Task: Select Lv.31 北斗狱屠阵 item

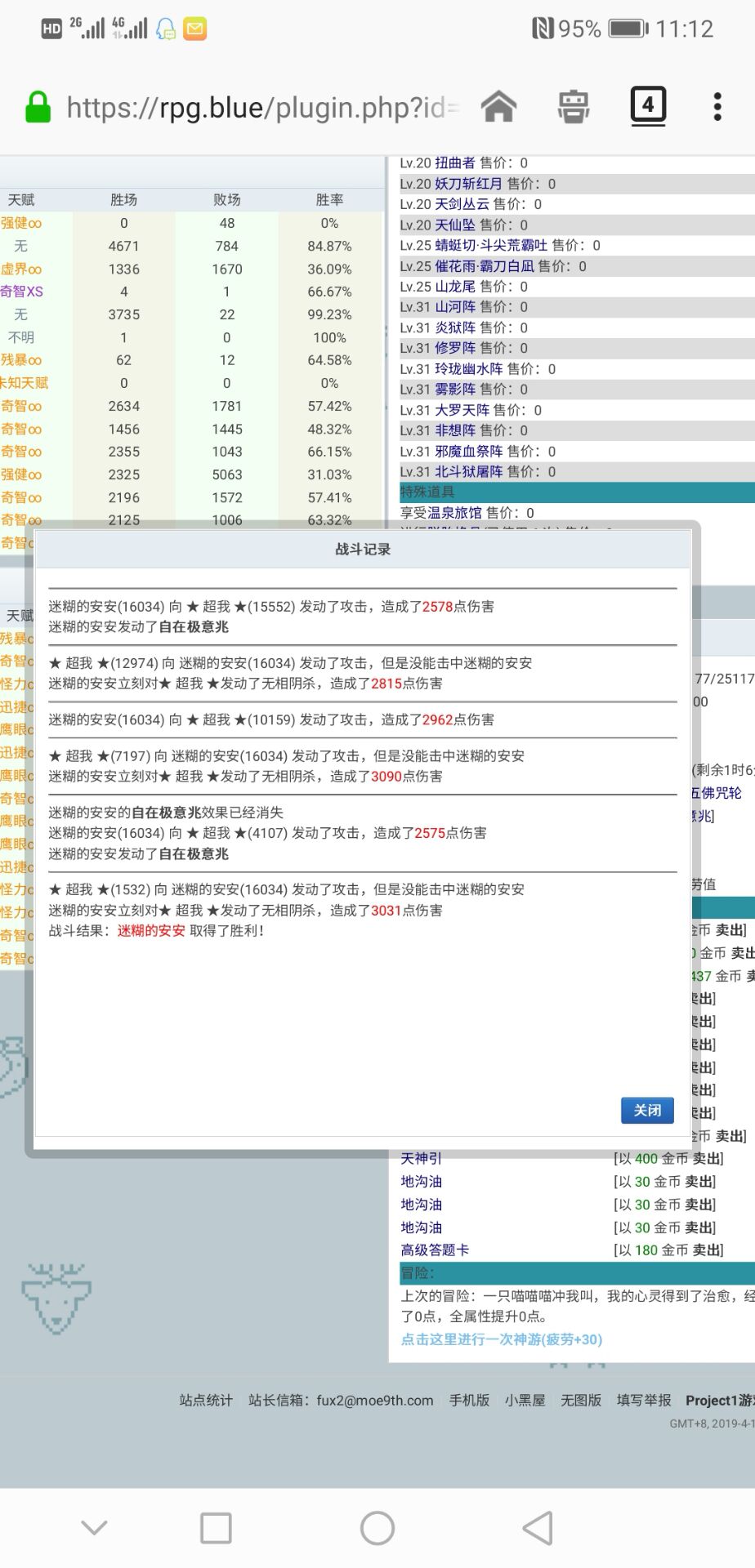Action: tap(468, 472)
